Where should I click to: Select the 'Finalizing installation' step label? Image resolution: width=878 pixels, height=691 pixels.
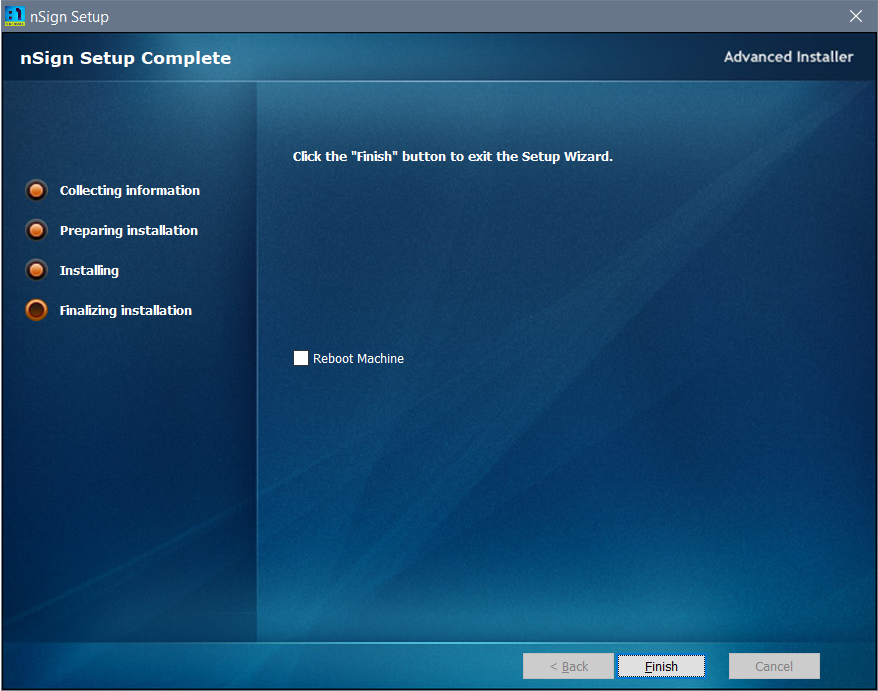pos(125,310)
